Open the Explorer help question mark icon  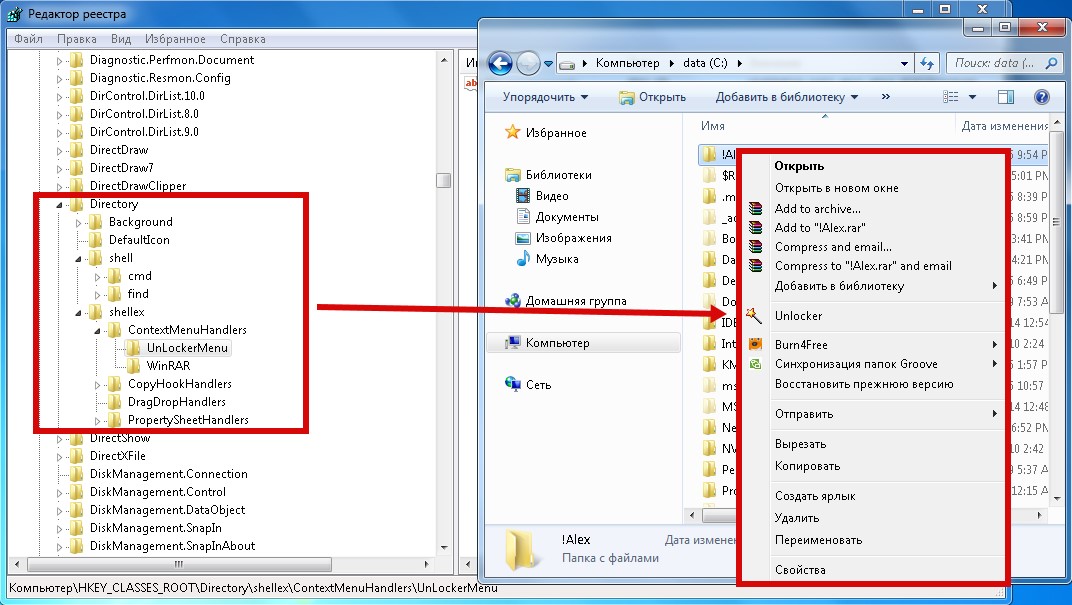(x=1041, y=97)
